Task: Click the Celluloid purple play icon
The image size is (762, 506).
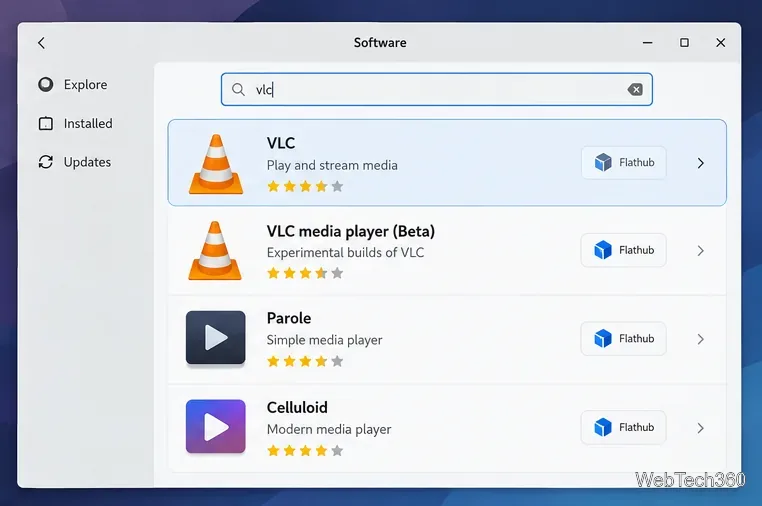Action: [x=215, y=426]
